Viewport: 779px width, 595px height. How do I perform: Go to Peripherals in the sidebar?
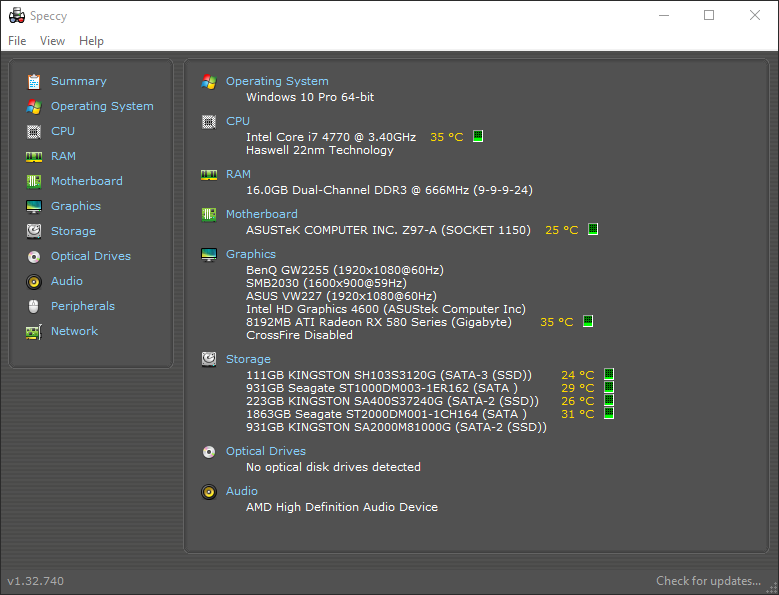83,306
